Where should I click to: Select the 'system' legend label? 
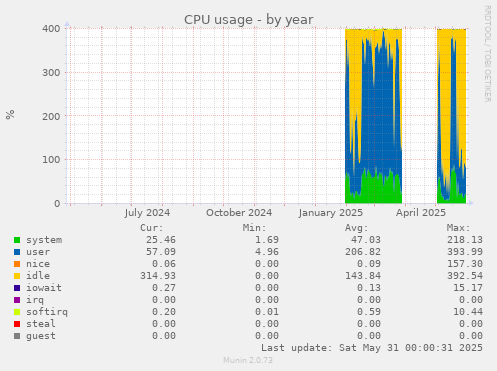point(44,240)
